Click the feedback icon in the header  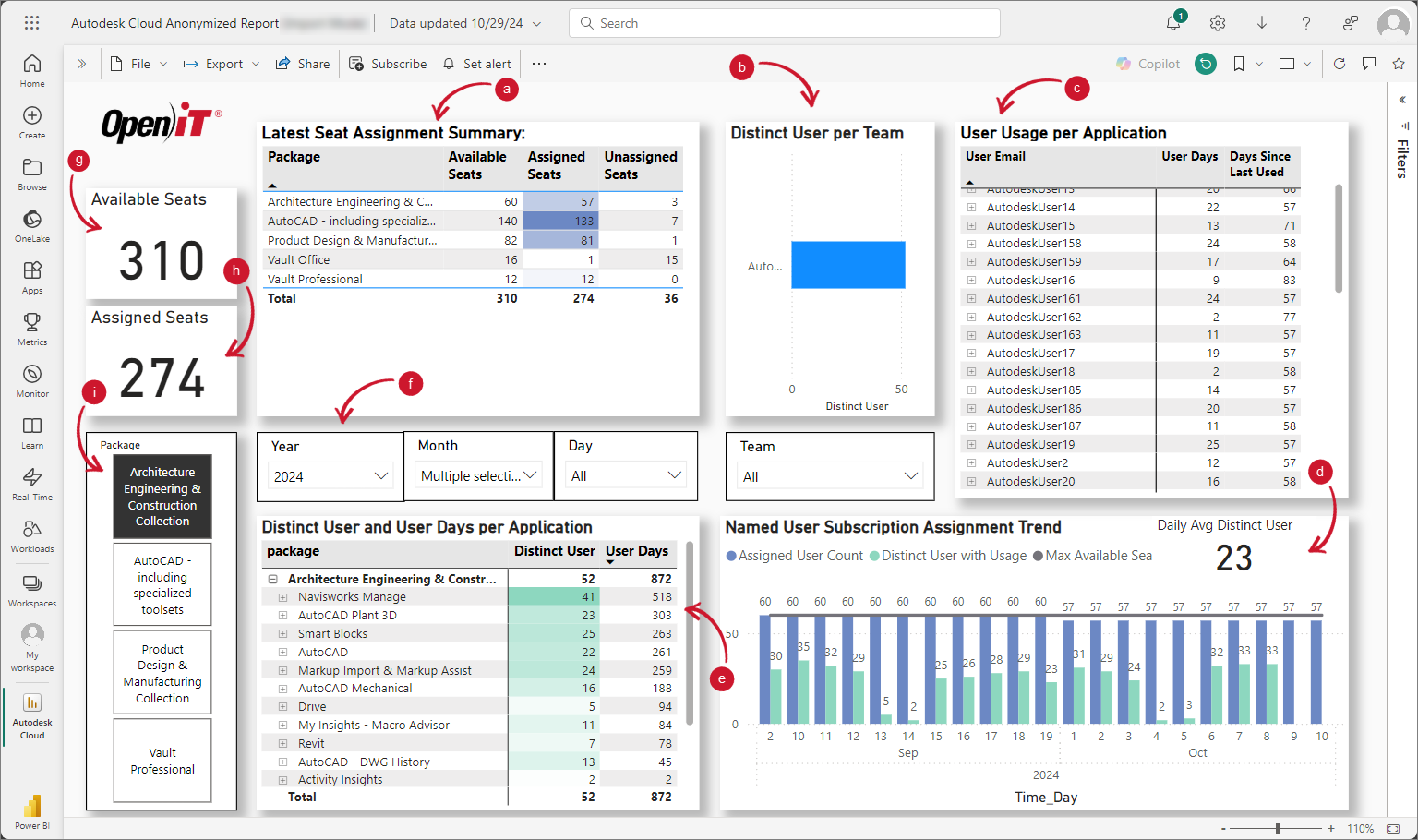click(x=1351, y=23)
